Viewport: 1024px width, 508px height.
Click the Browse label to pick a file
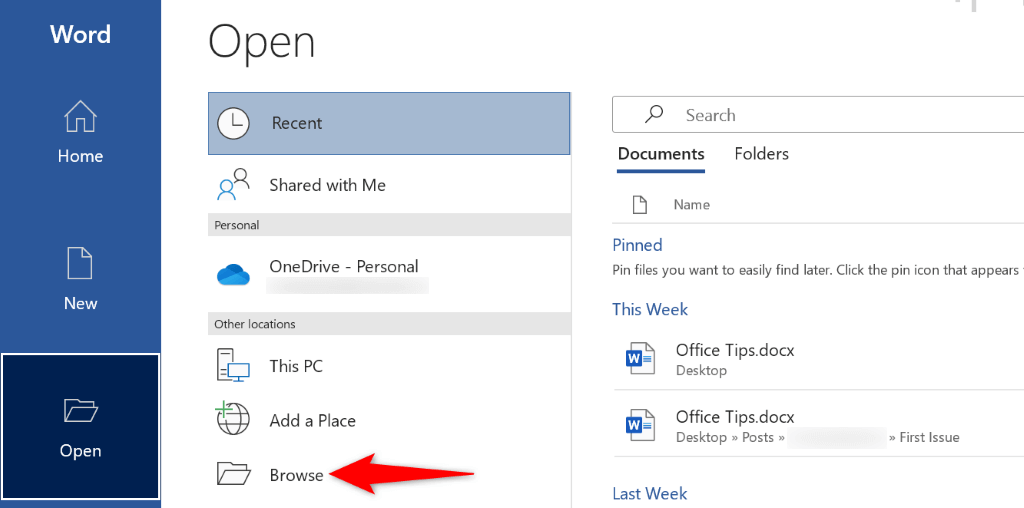tap(296, 475)
